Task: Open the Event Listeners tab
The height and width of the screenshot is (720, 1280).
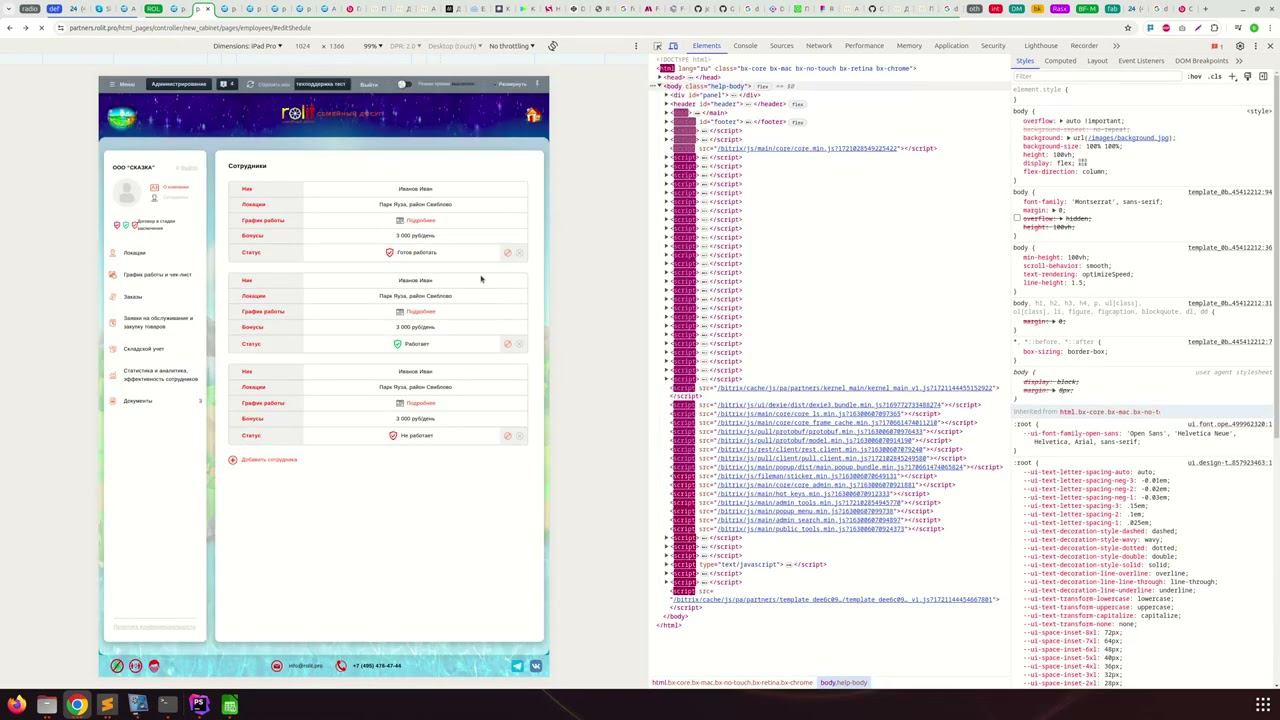Action: tap(1141, 61)
